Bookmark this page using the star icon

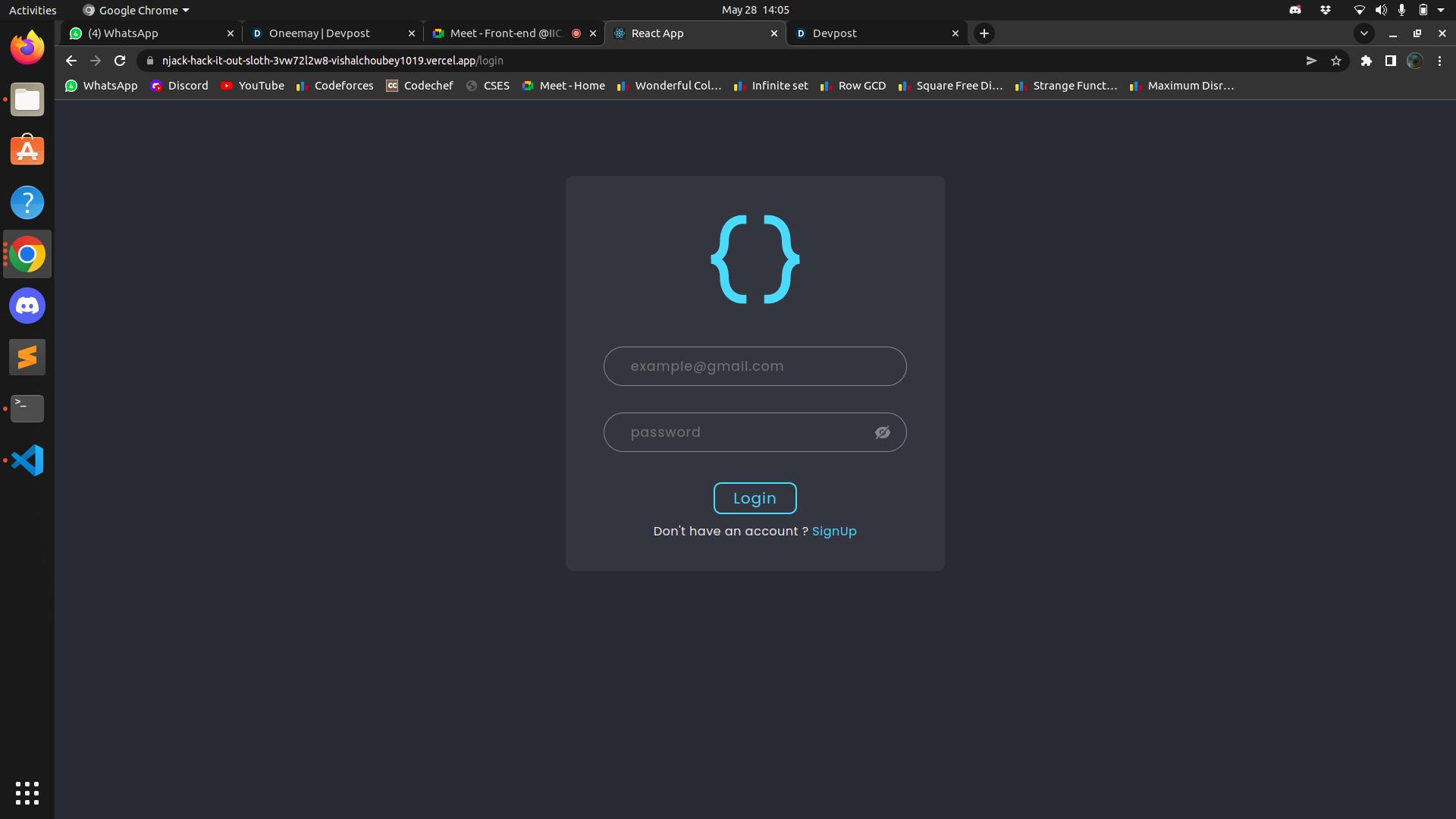pyautogui.click(x=1336, y=61)
